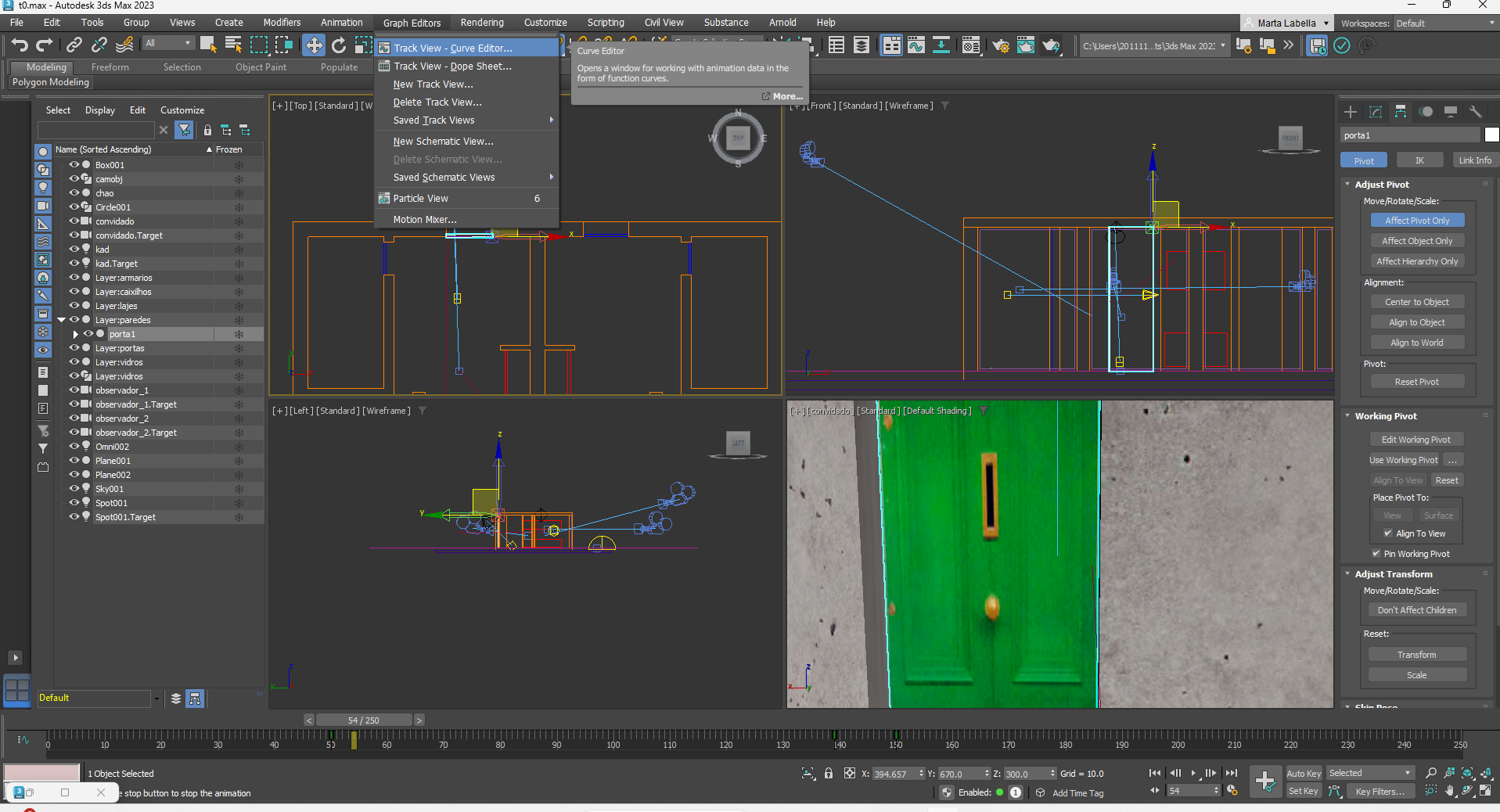Toggle the Align To View checkbox

coord(1388,534)
